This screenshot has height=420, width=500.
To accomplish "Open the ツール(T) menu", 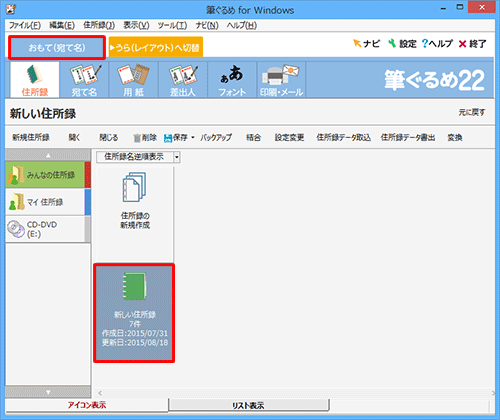I will pos(172,25).
